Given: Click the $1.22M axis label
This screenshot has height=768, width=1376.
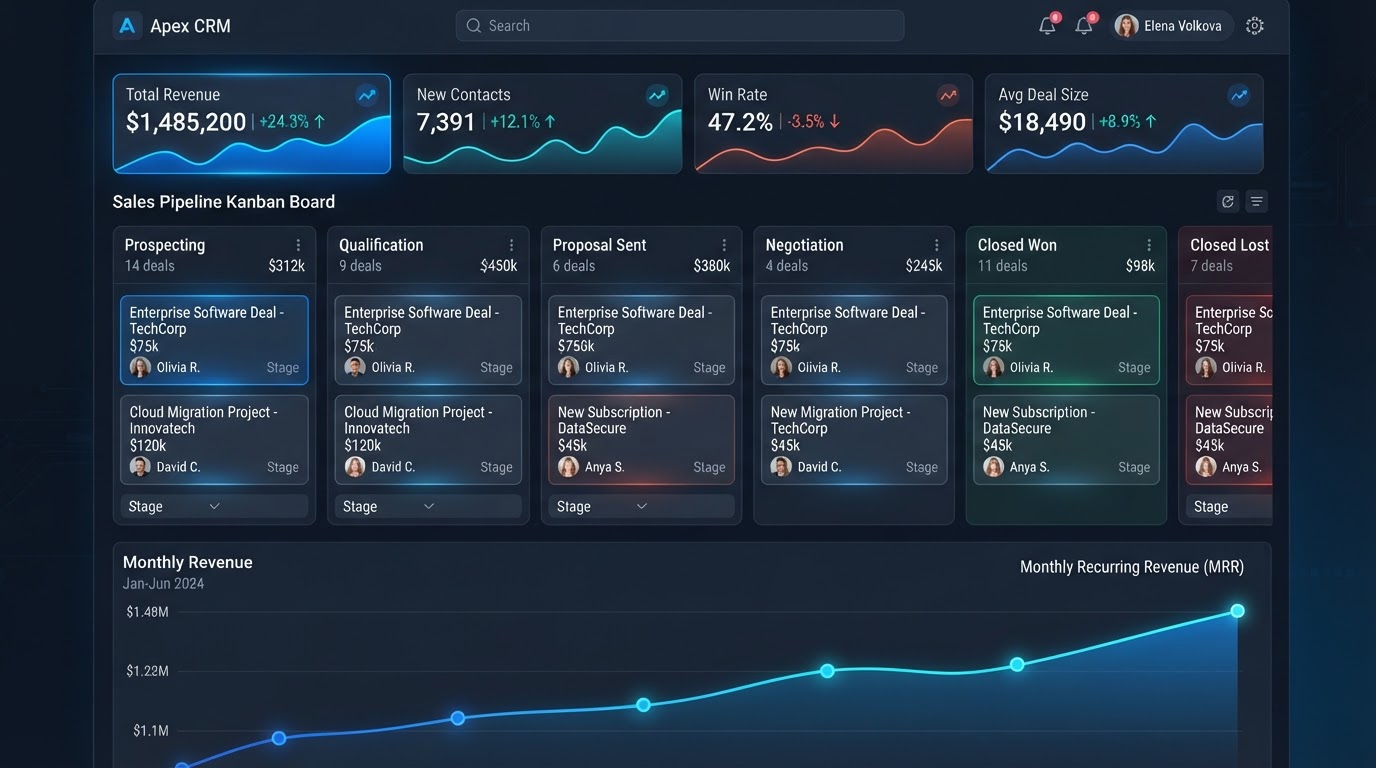Looking at the screenshot, I should [147, 671].
